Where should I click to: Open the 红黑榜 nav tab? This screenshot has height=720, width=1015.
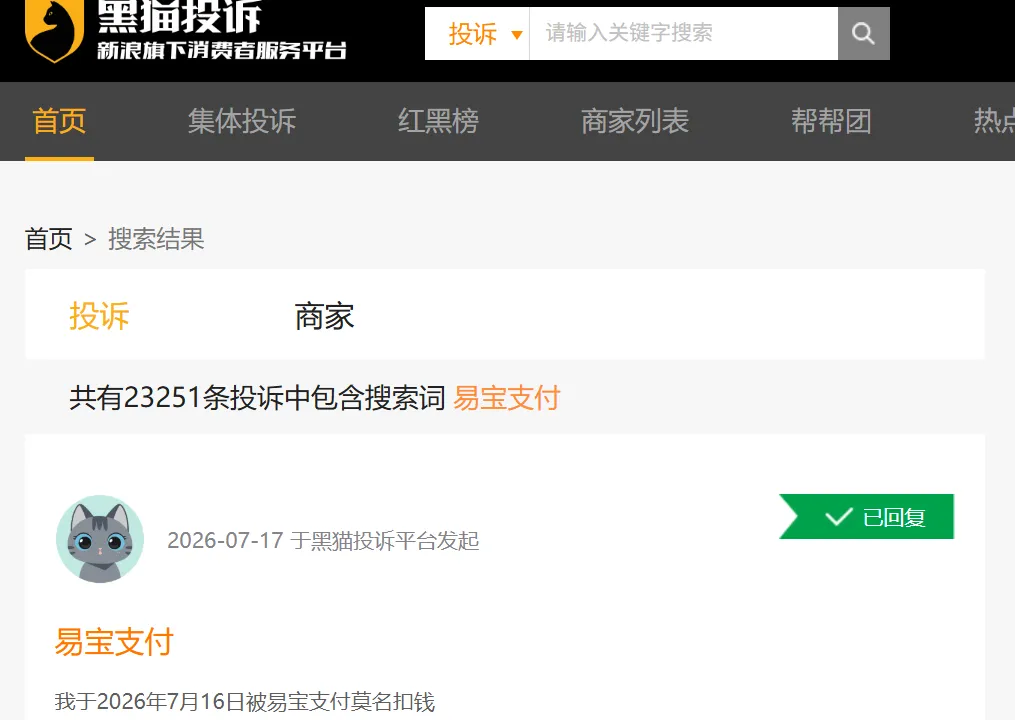pyautogui.click(x=438, y=121)
